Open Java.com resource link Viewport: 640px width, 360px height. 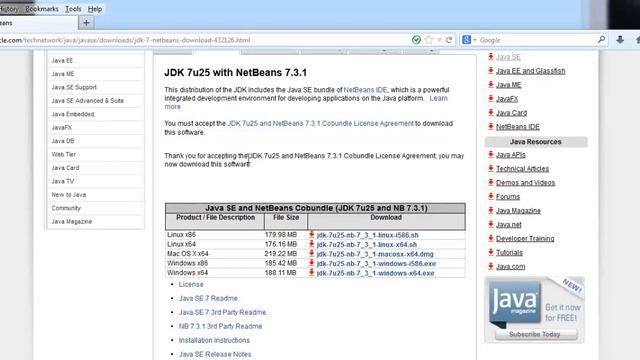510,267
